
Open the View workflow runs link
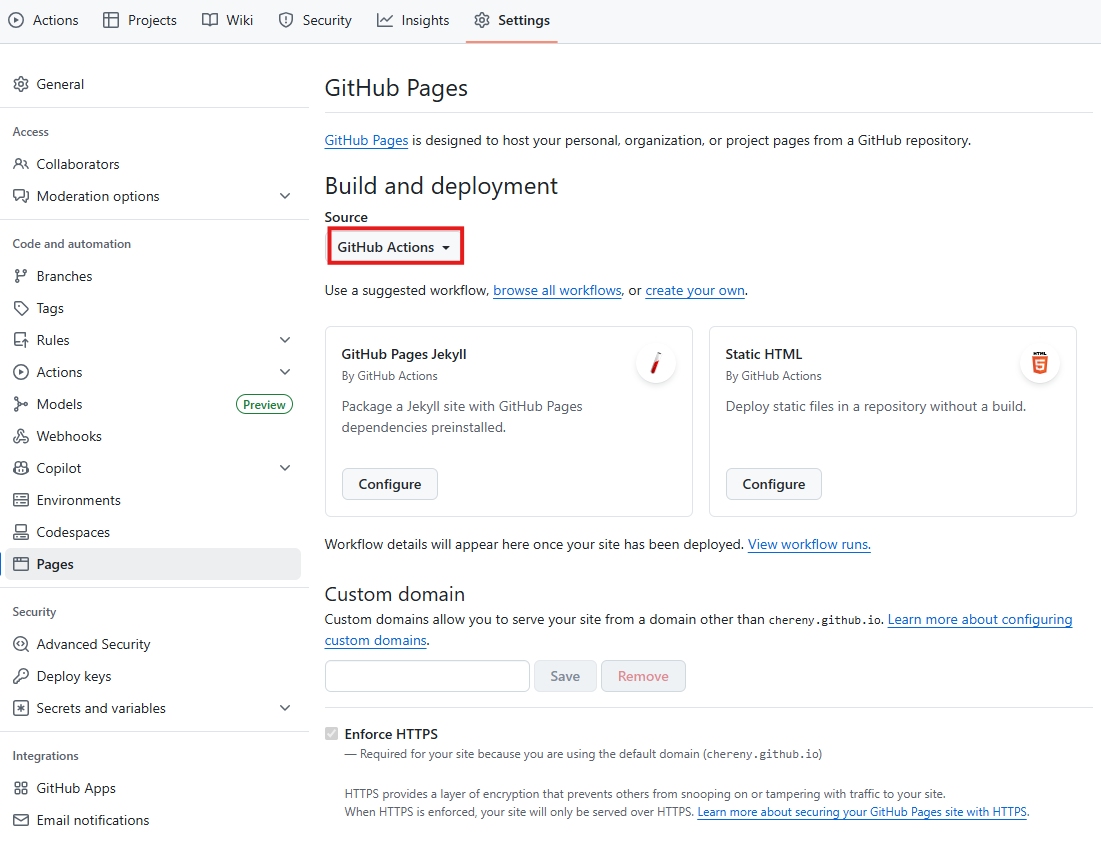809,545
